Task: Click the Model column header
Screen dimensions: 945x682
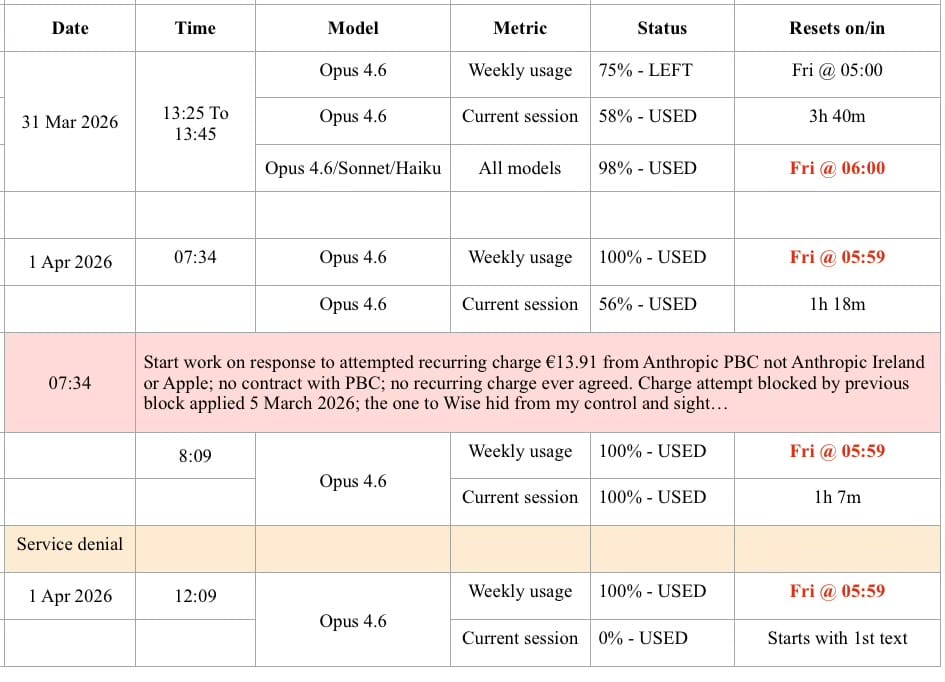Action: pos(353,28)
